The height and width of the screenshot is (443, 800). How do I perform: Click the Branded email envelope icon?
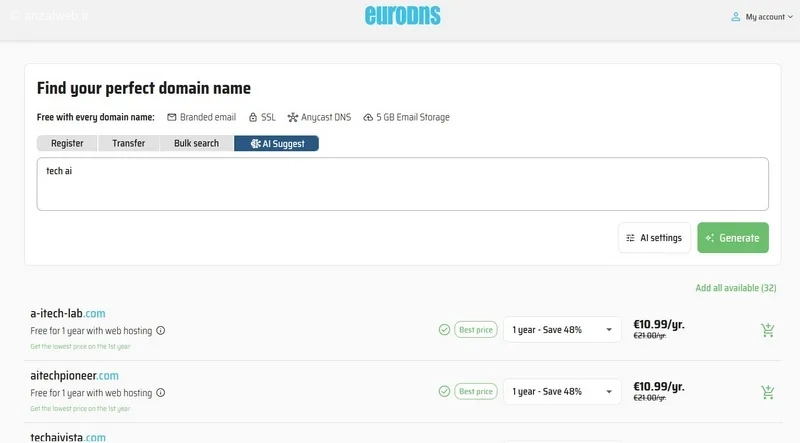tap(172, 117)
